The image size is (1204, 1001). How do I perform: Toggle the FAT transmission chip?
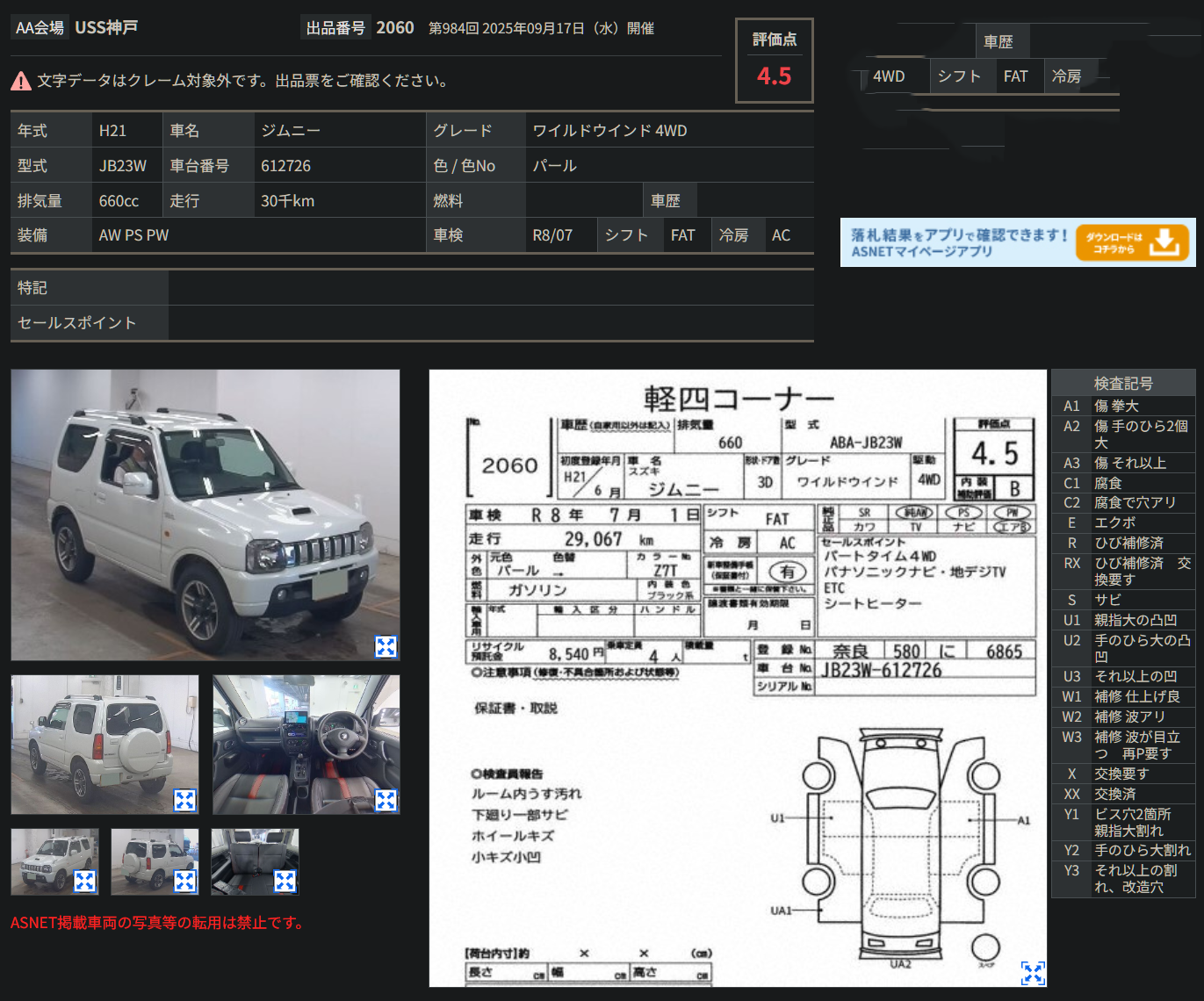[1018, 76]
